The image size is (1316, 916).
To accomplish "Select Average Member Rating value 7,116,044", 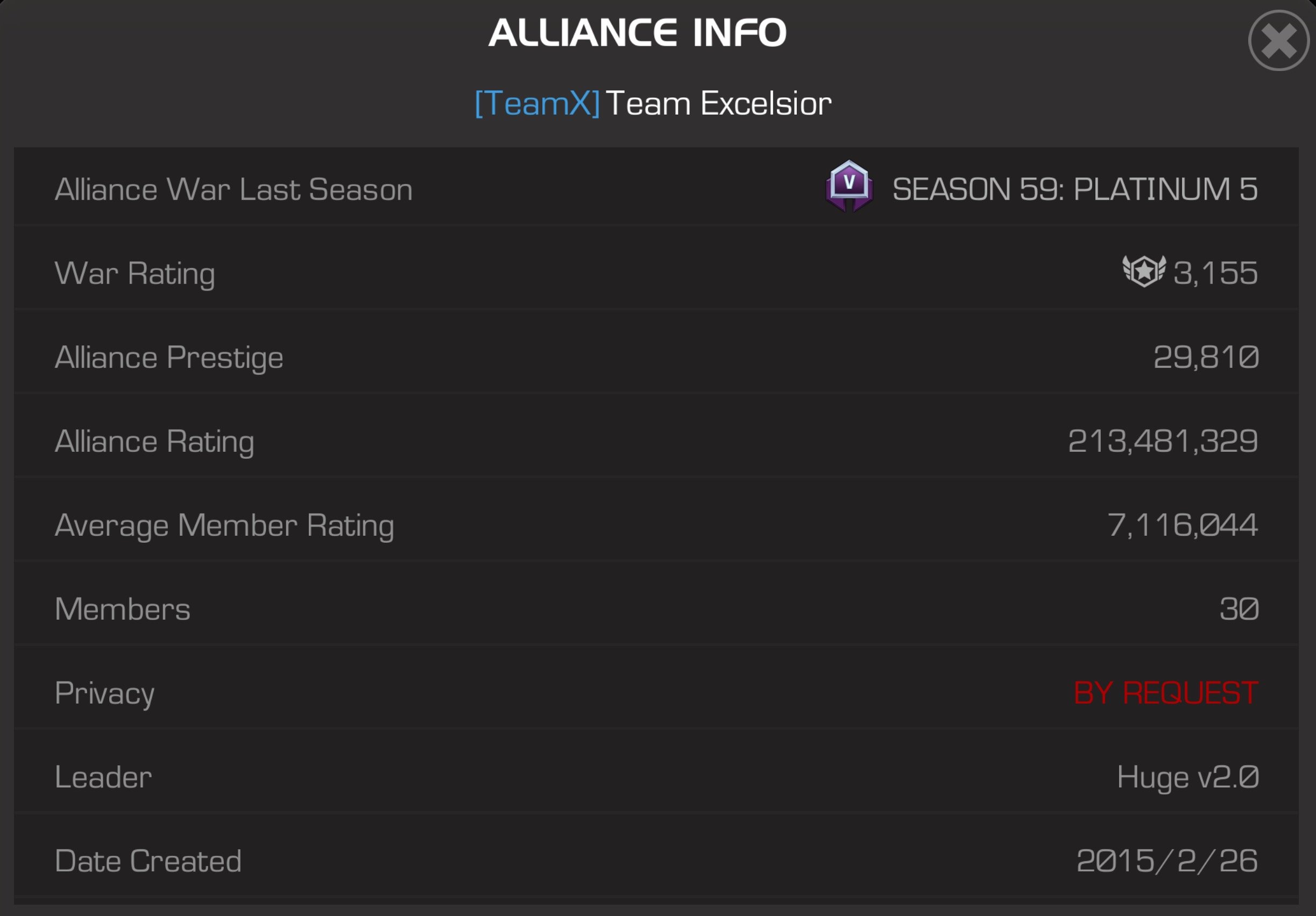I will (x=1183, y=526).
